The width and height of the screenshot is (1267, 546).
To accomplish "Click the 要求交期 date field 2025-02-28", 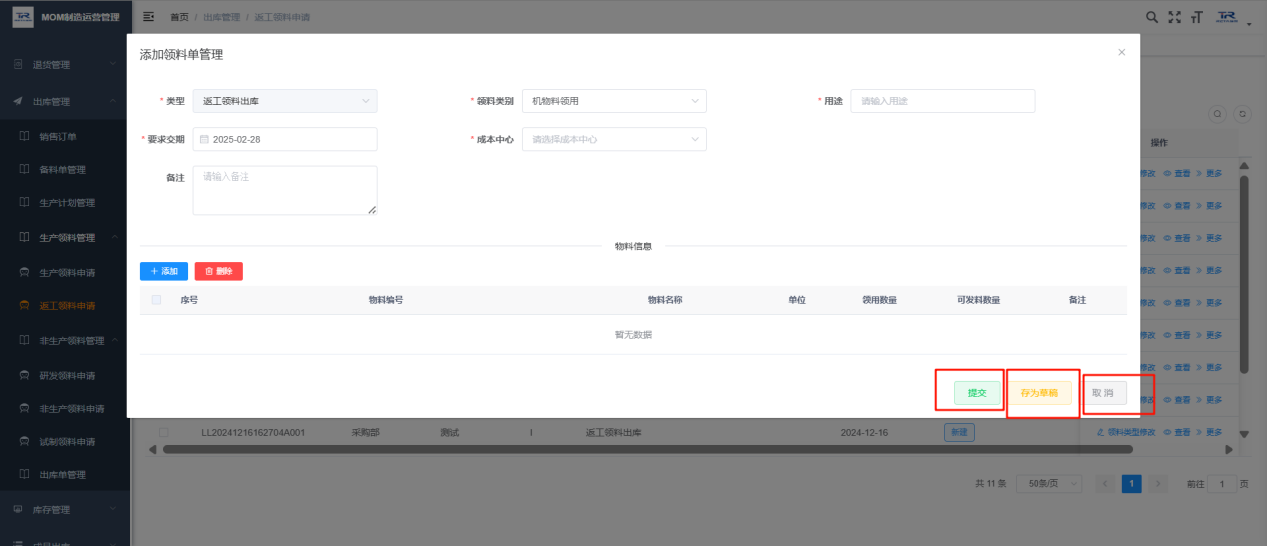I will [285, 139].
